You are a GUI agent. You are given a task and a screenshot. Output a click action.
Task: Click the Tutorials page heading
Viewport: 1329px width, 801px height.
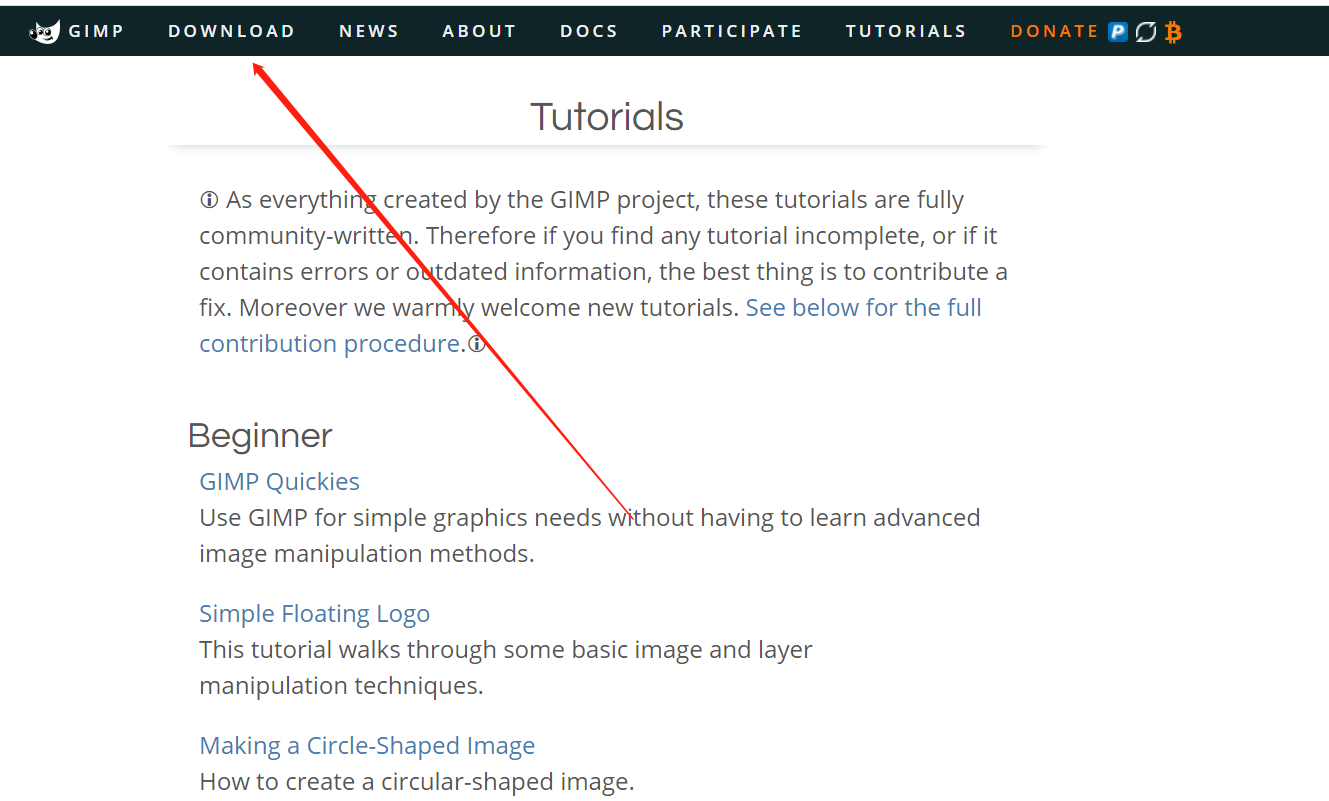click(x=607, y=117)
